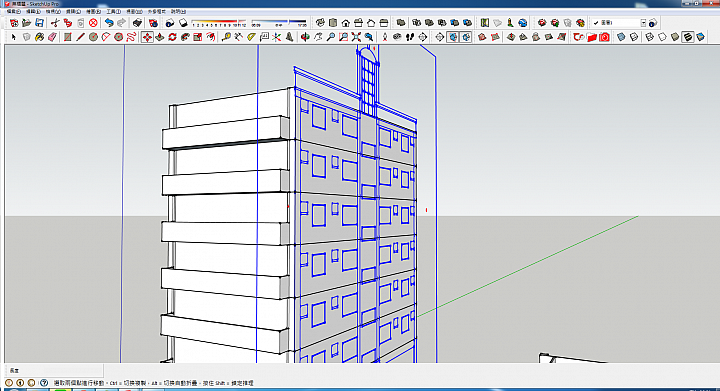Activate the Rotate tool
This screenshot has width=720, height=391.
173,37
